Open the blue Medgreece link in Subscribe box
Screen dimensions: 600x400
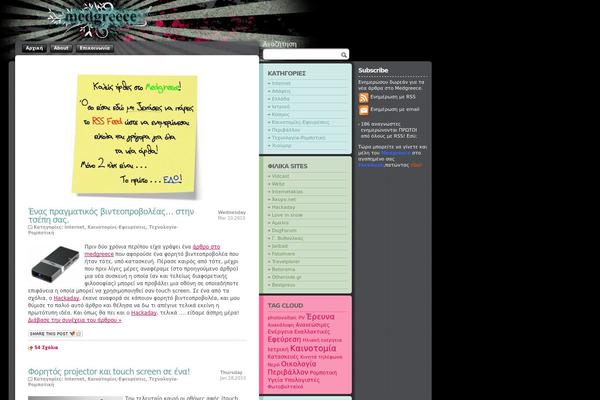[396, 153]
